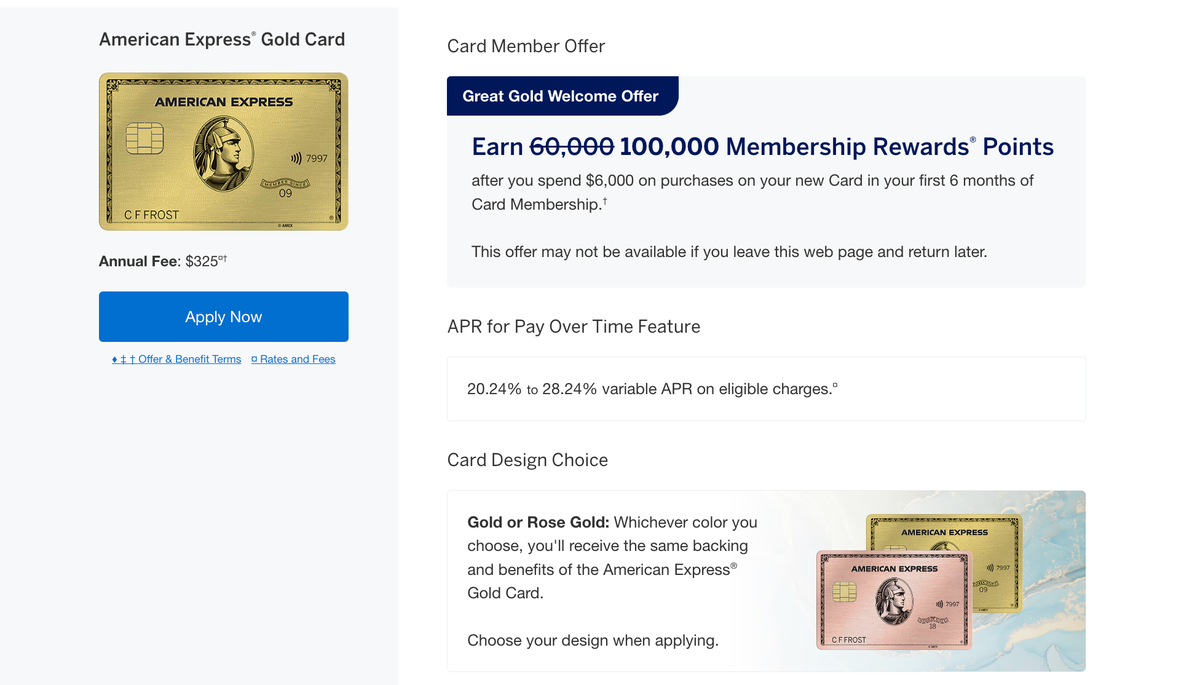Screen dimensions: 1200x685
Task: Click the strikethrough 60,000 points text
Action: [571, 146]
